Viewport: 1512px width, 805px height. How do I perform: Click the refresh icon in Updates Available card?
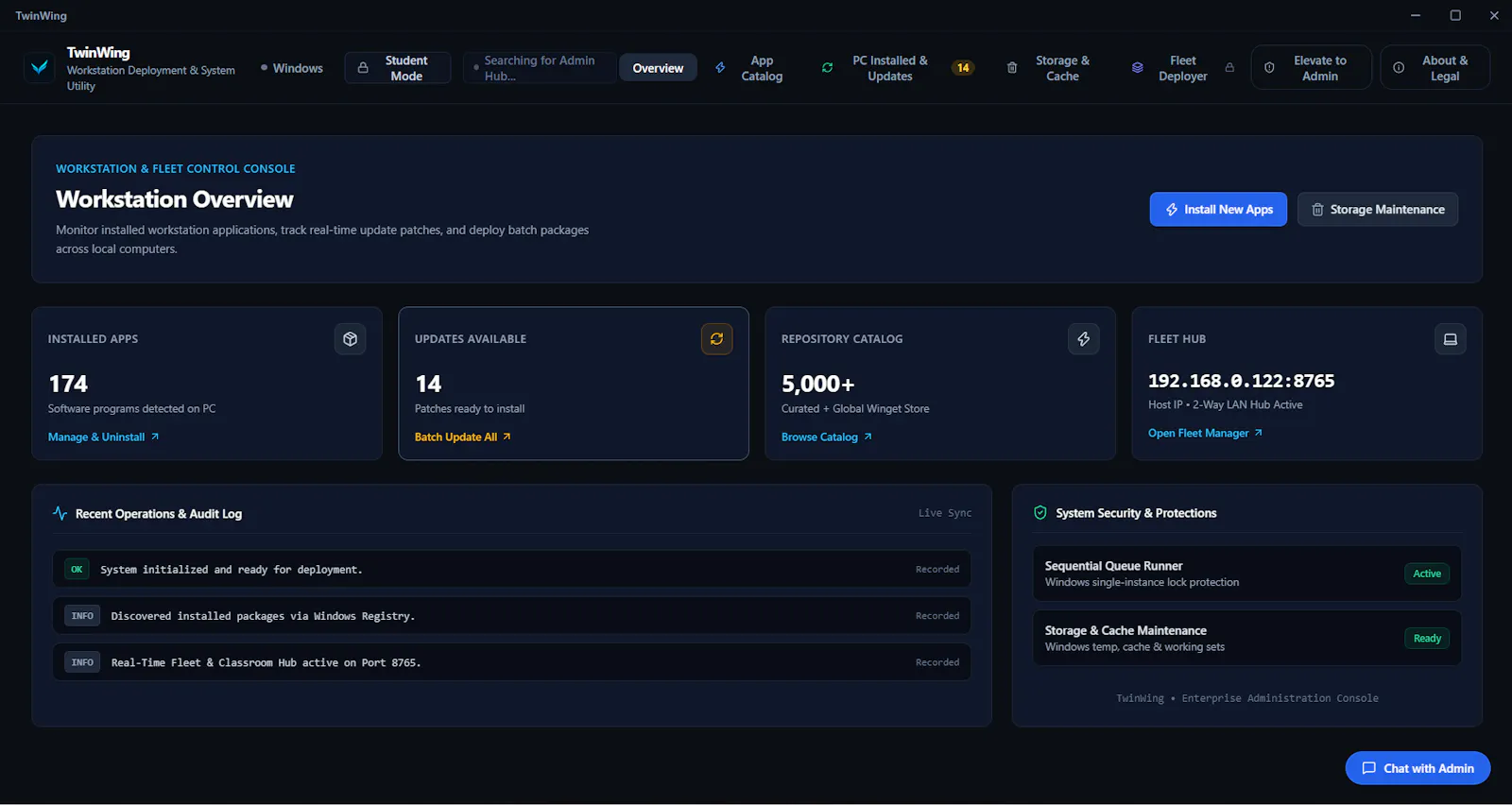pos(717,339)
